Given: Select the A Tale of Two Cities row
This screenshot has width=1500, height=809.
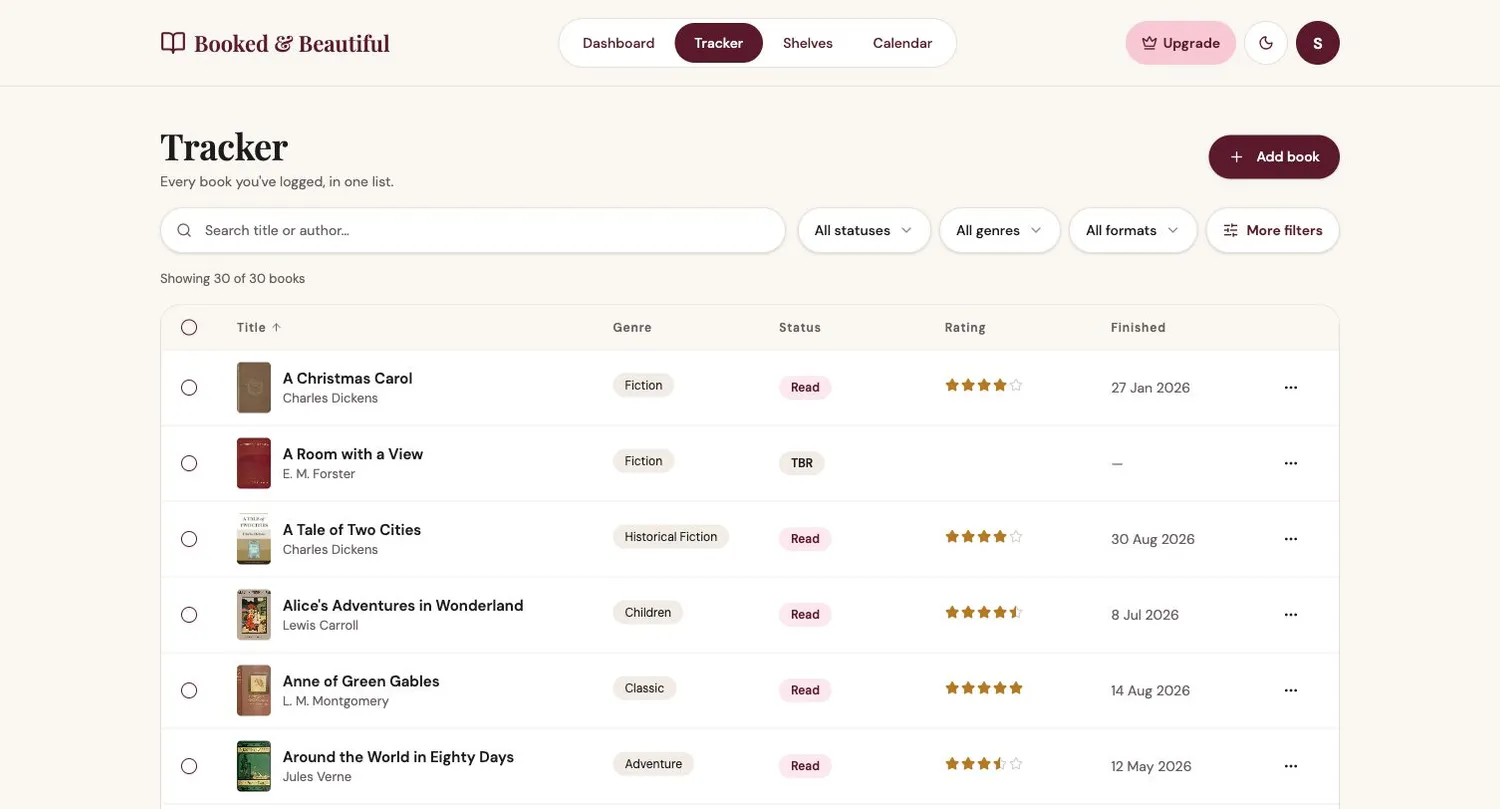Looking at the screenshot, I should [189, 539].
